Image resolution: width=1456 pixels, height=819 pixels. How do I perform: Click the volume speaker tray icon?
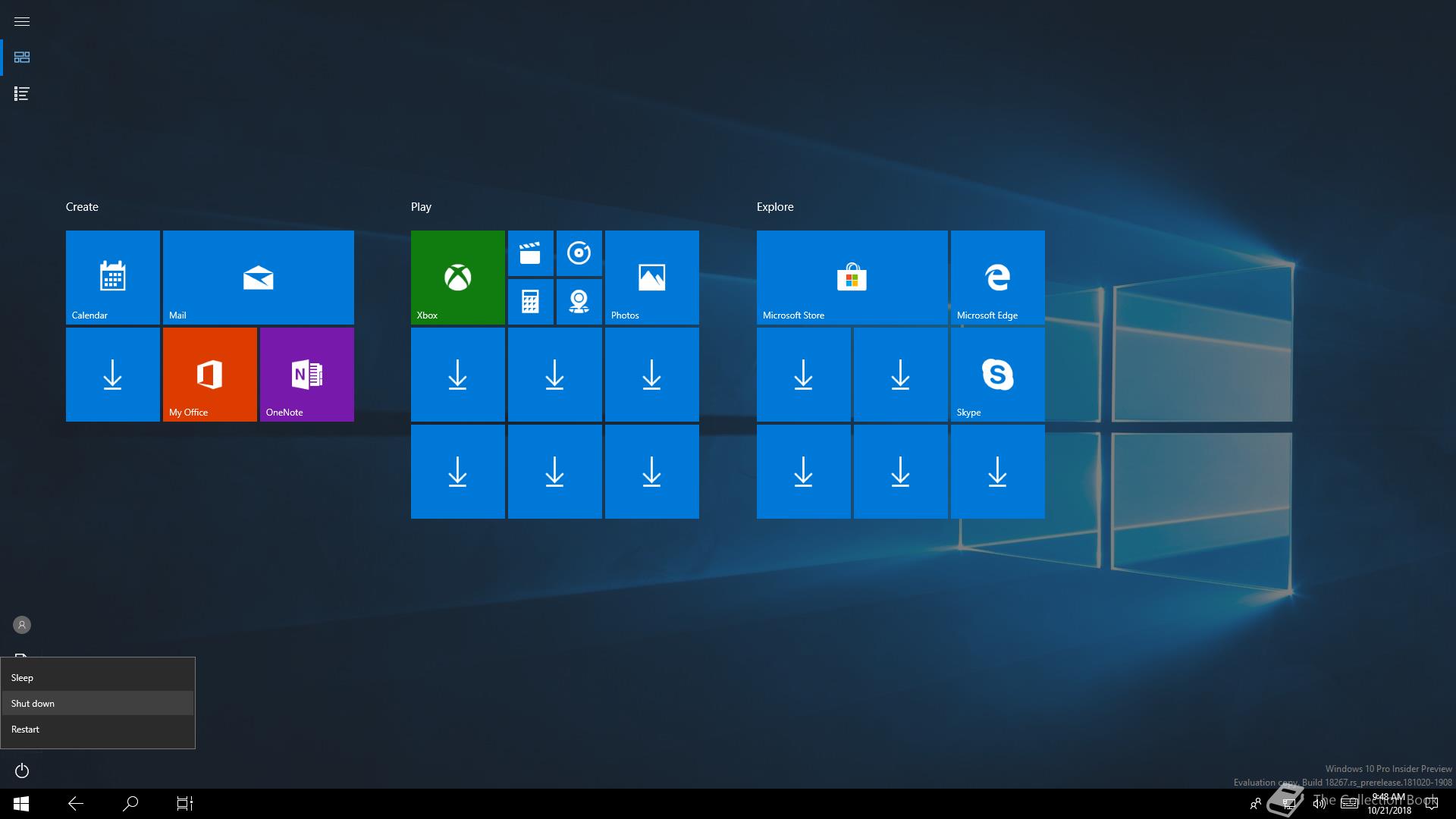click(1319, 804)
